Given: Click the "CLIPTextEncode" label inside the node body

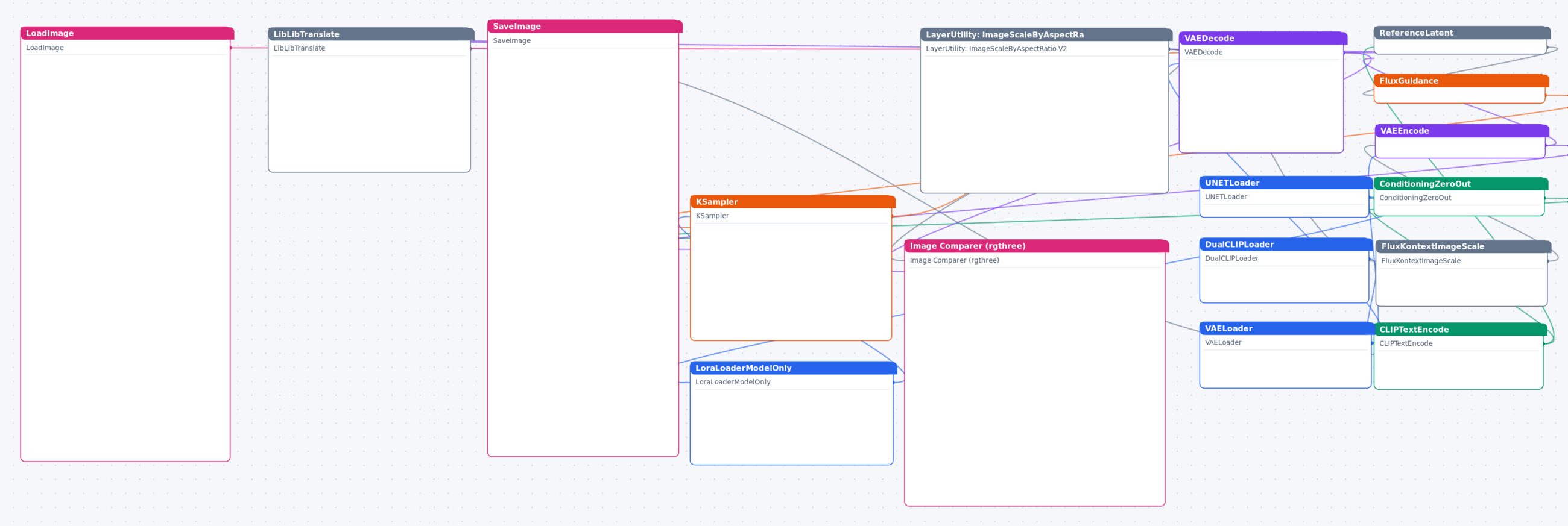Looking at the screenshot, I should 1406,343.
